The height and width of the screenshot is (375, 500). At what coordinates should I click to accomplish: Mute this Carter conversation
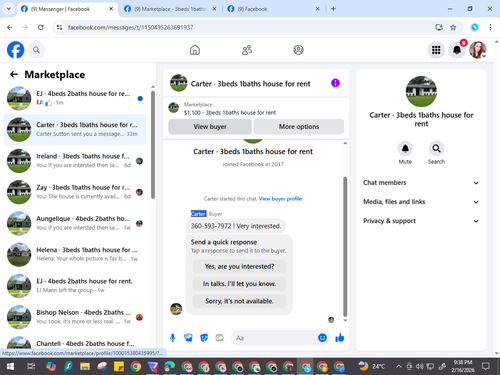click(x=405, y=149)
